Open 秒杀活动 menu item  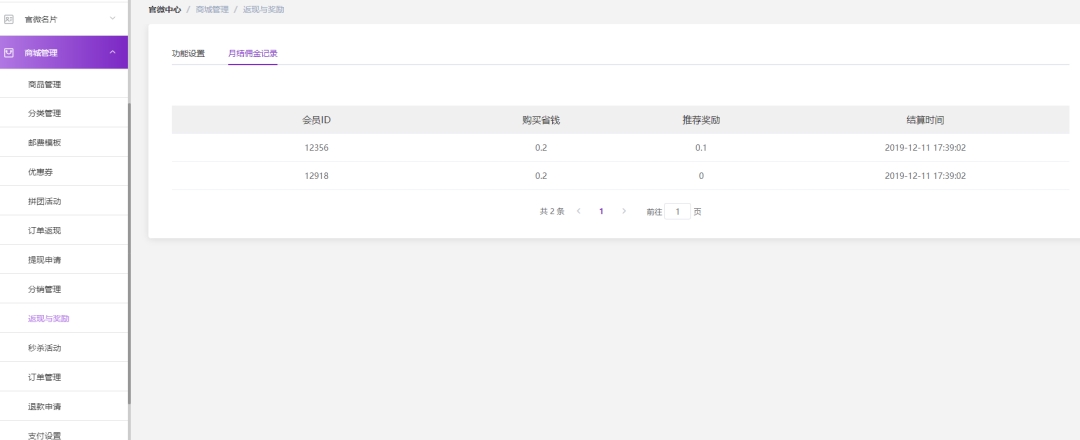[45, 347]
